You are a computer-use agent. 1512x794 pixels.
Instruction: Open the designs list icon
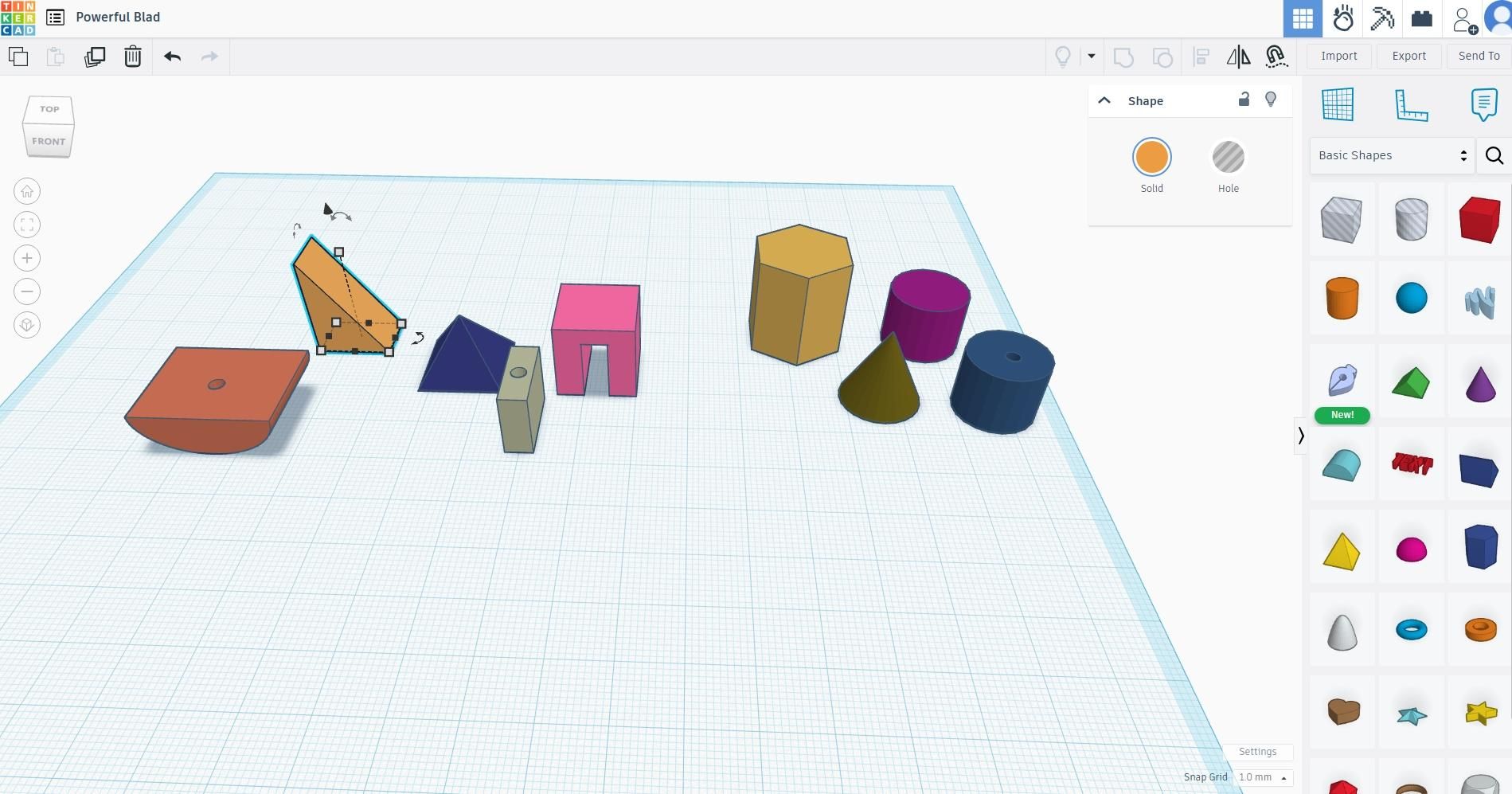[55, 17]
